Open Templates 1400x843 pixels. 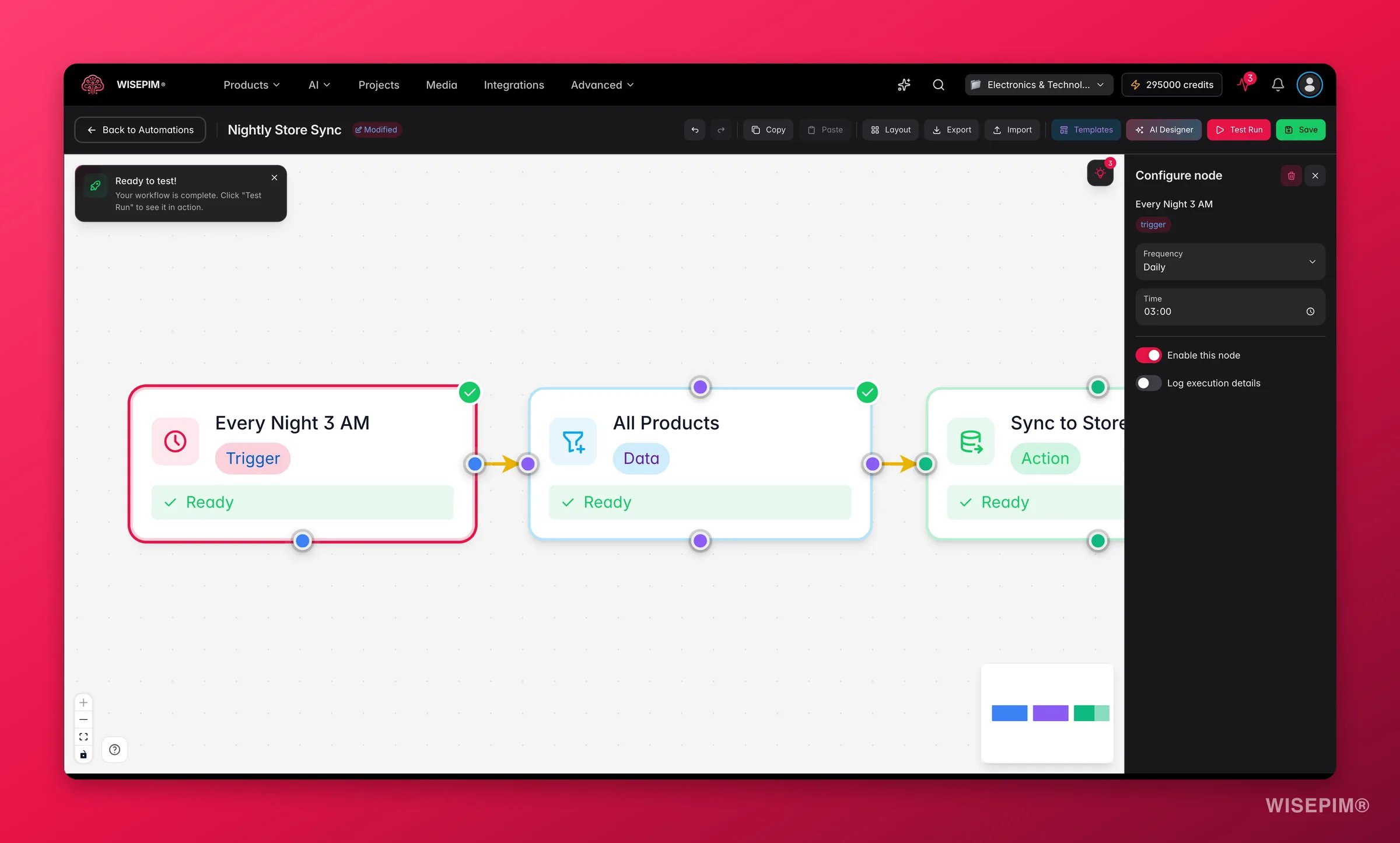click(x=1086, y=130)
